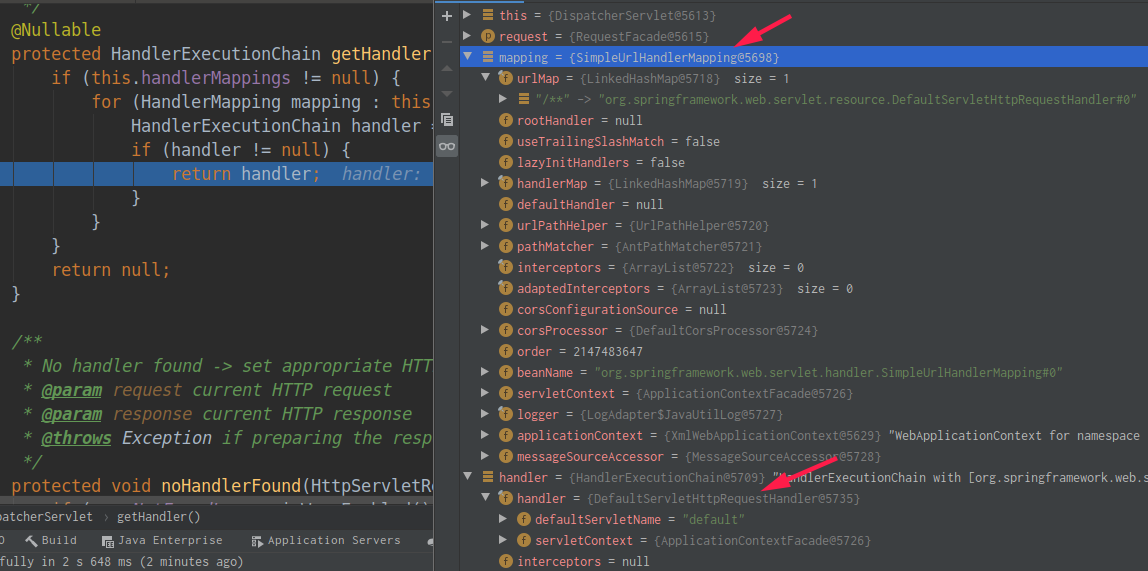Collapse the mapping SimpleUrlHandlerMapping node

click(467, 57)
